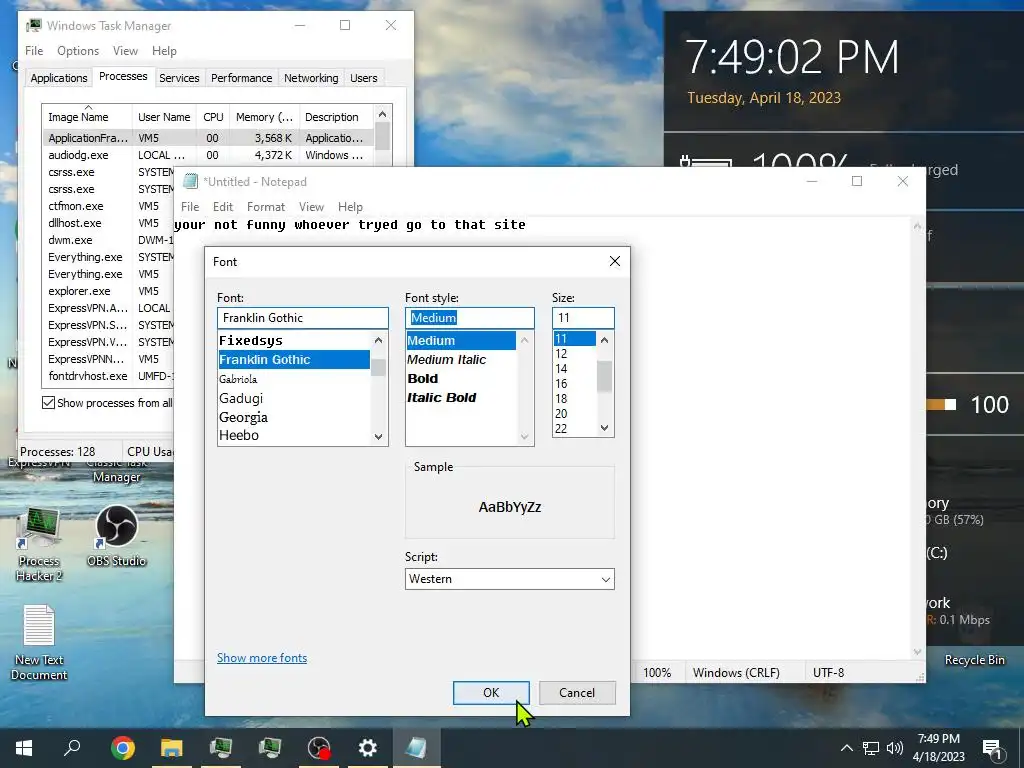Select font size 16
The width and height of the screenshot is (1024, 768).
(574, 384)
